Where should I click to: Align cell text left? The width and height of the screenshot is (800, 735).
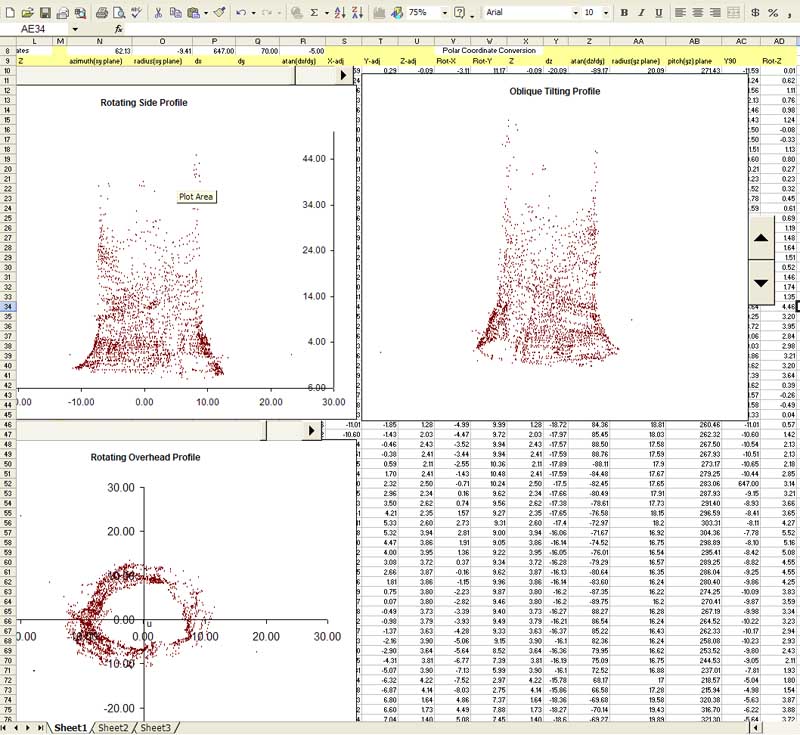tap(680, 13)
